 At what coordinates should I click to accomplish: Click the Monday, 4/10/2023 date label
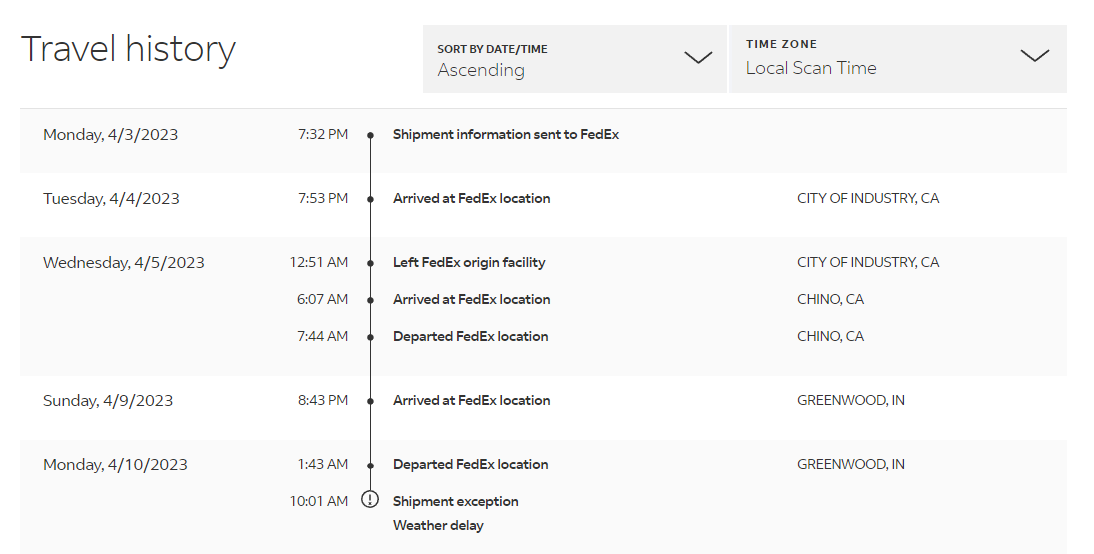pyautogui.click(x=115, y=464)
